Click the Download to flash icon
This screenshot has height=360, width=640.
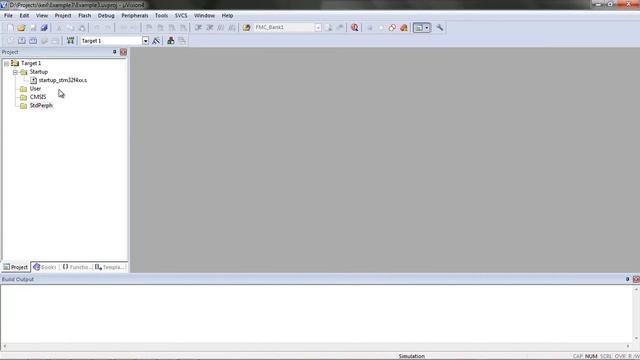coord(71,41)
